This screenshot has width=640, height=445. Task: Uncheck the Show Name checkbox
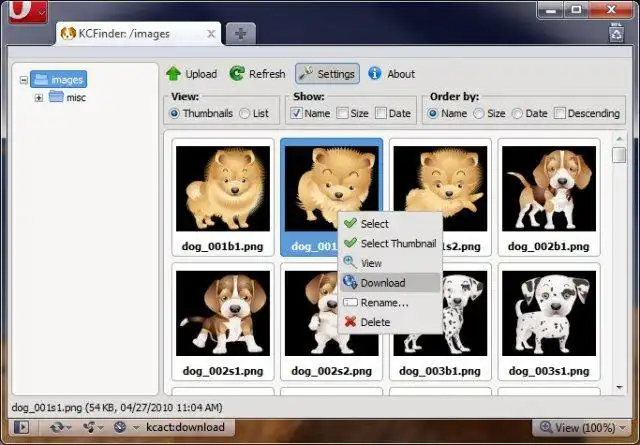point(296,113)
